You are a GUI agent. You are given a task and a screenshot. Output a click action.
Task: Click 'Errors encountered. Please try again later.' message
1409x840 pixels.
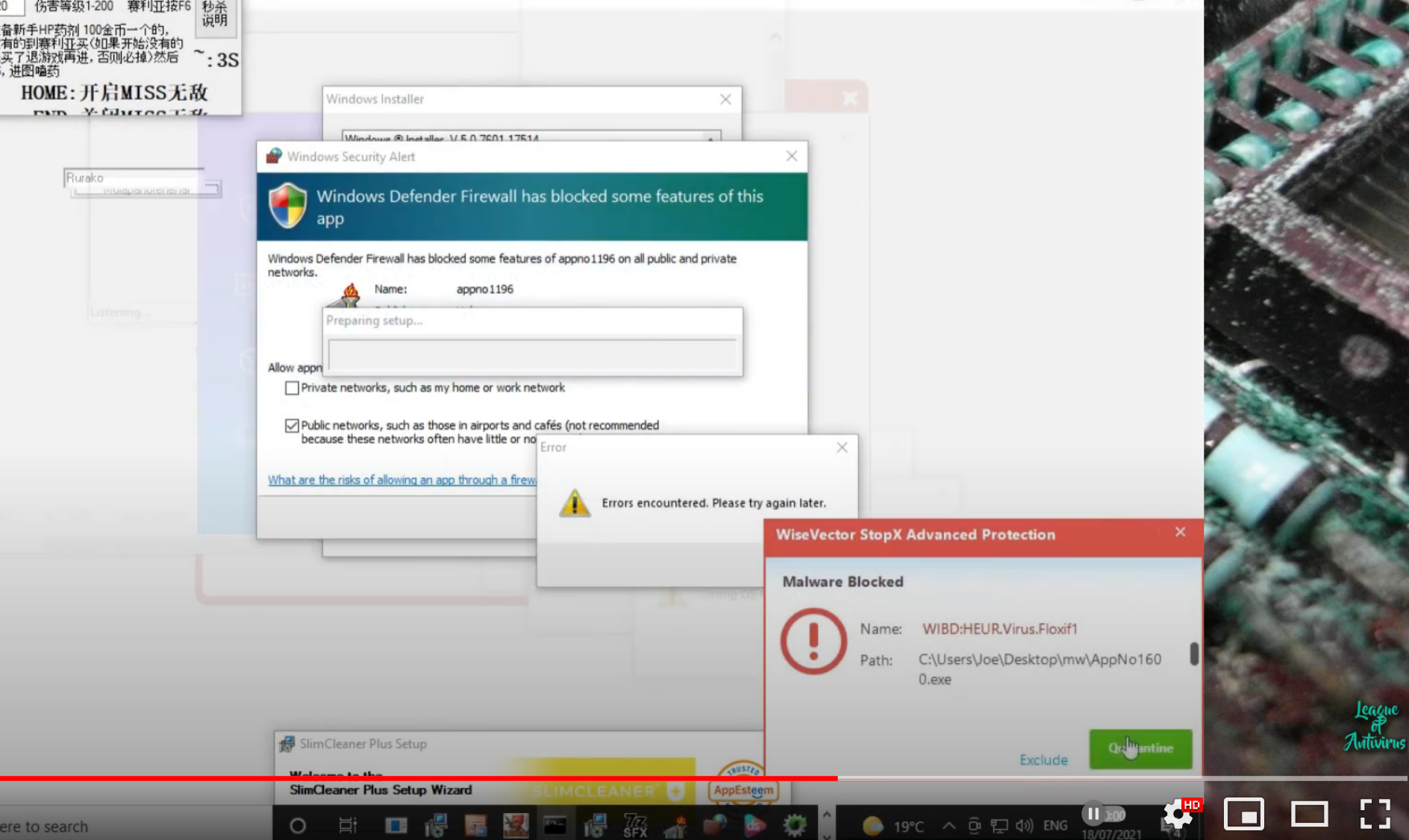click(x=714, y=503)
